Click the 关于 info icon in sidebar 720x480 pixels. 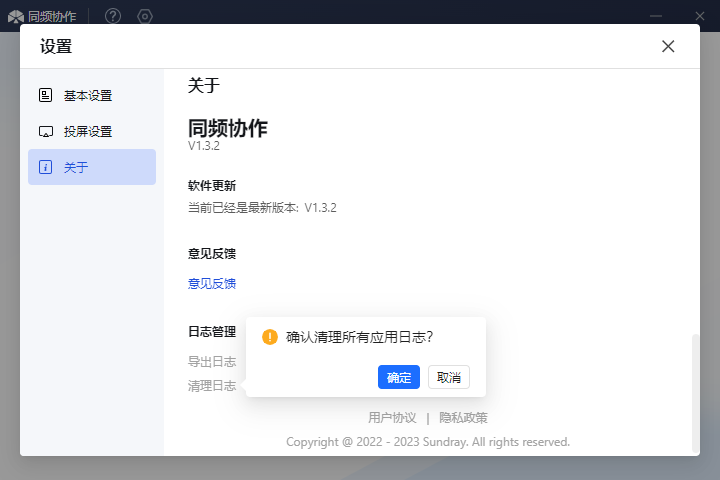[x=45, y=167]
